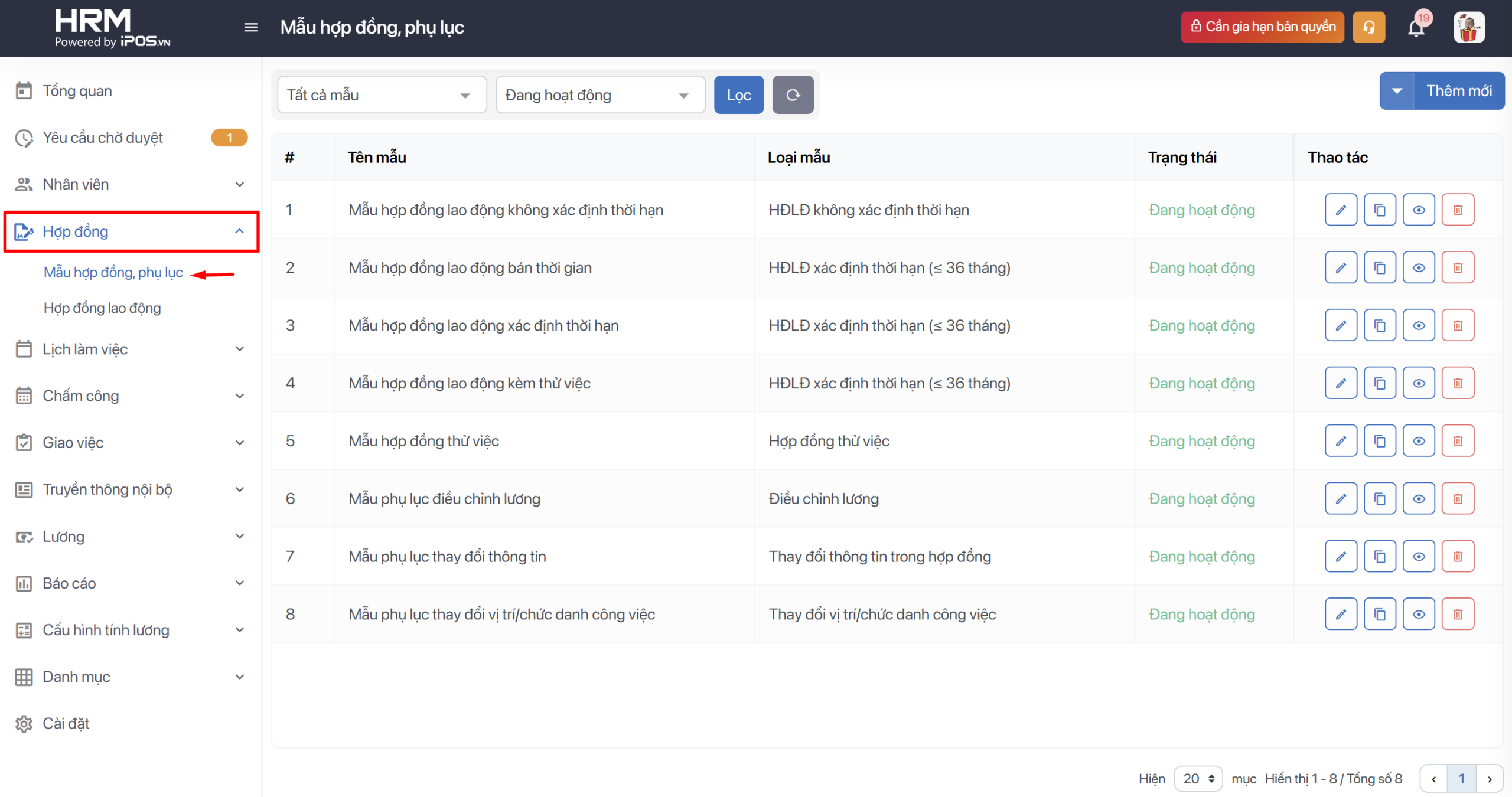
Task: Copy the template in row 3
Action: pyautogui.click(x=1380, y=325)
